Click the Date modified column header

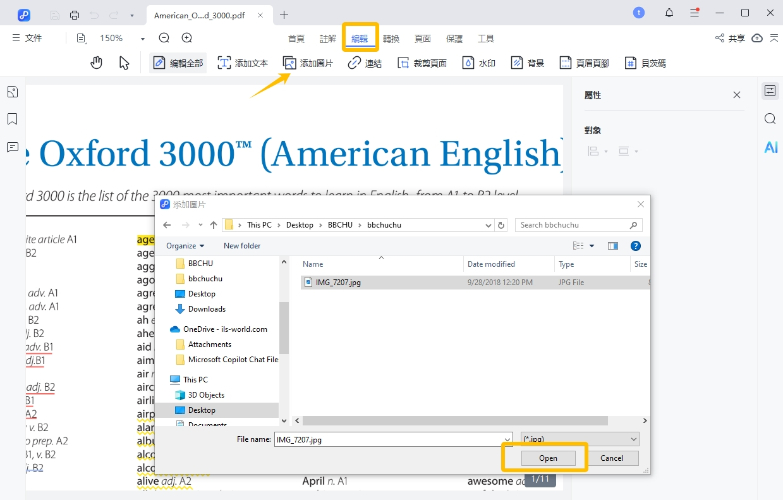[x=508, y=264]
